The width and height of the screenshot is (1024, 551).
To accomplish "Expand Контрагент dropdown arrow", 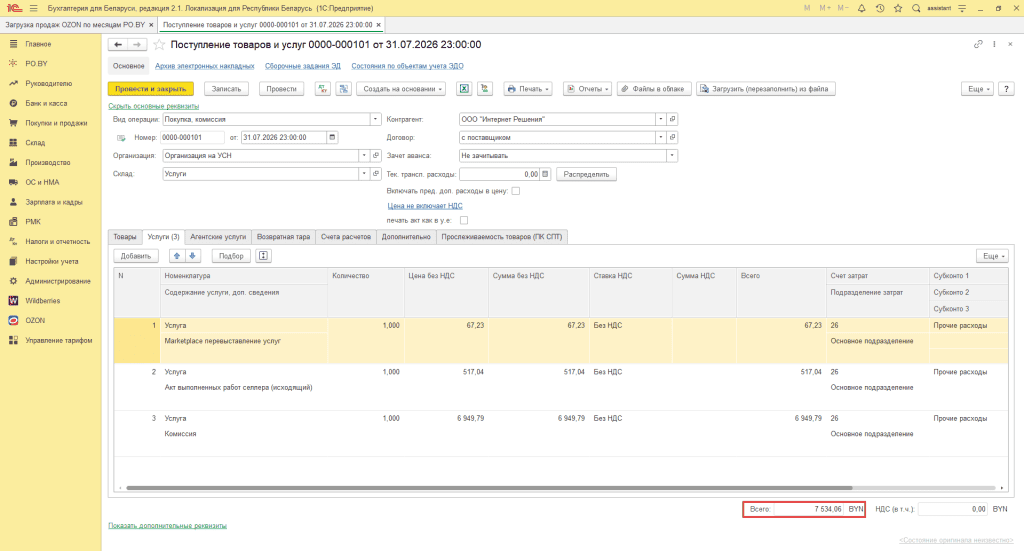I will pos(661,119).
